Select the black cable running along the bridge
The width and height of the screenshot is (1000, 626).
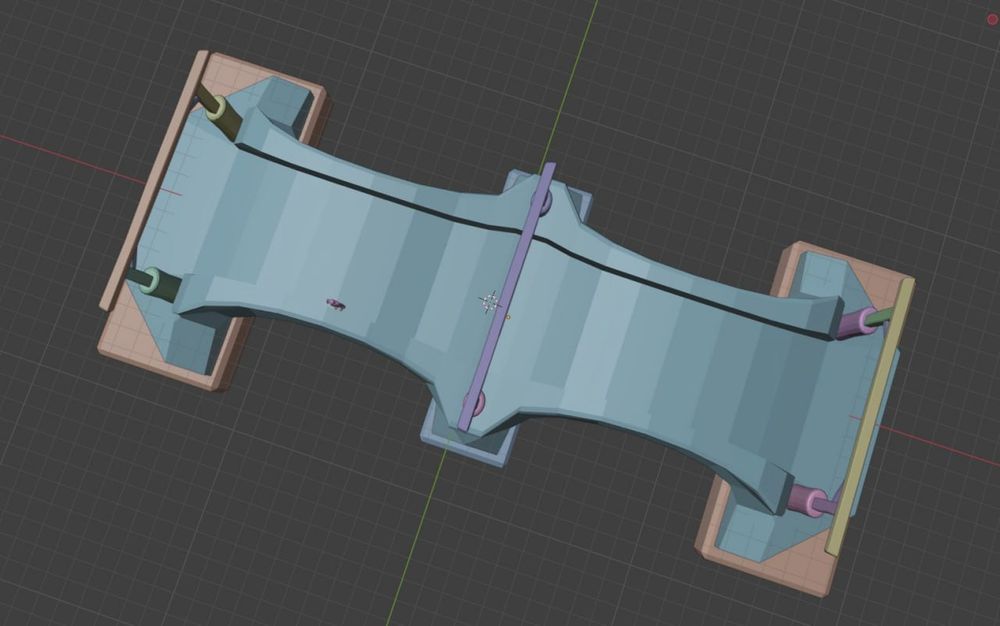point(536,237)
